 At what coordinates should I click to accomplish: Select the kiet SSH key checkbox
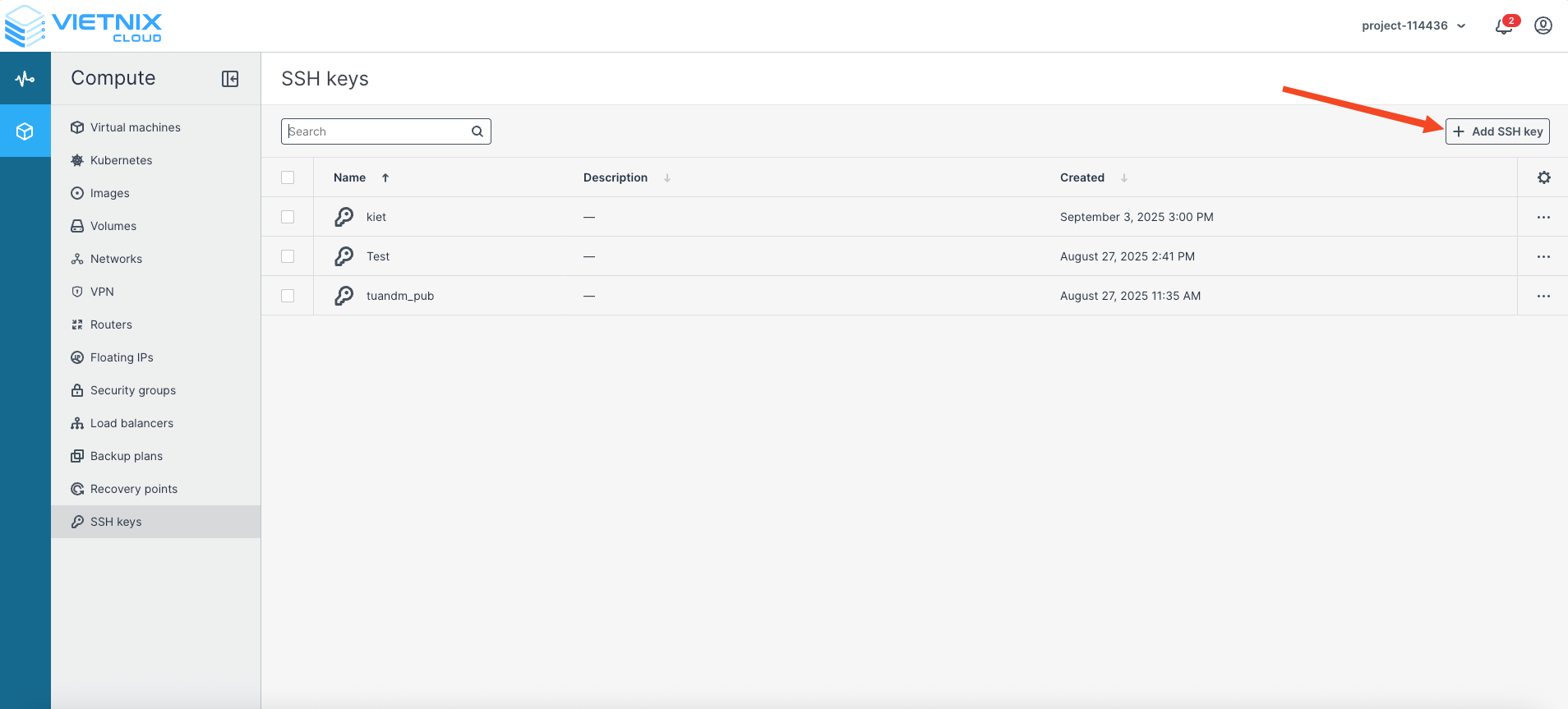tap(288, 217)
